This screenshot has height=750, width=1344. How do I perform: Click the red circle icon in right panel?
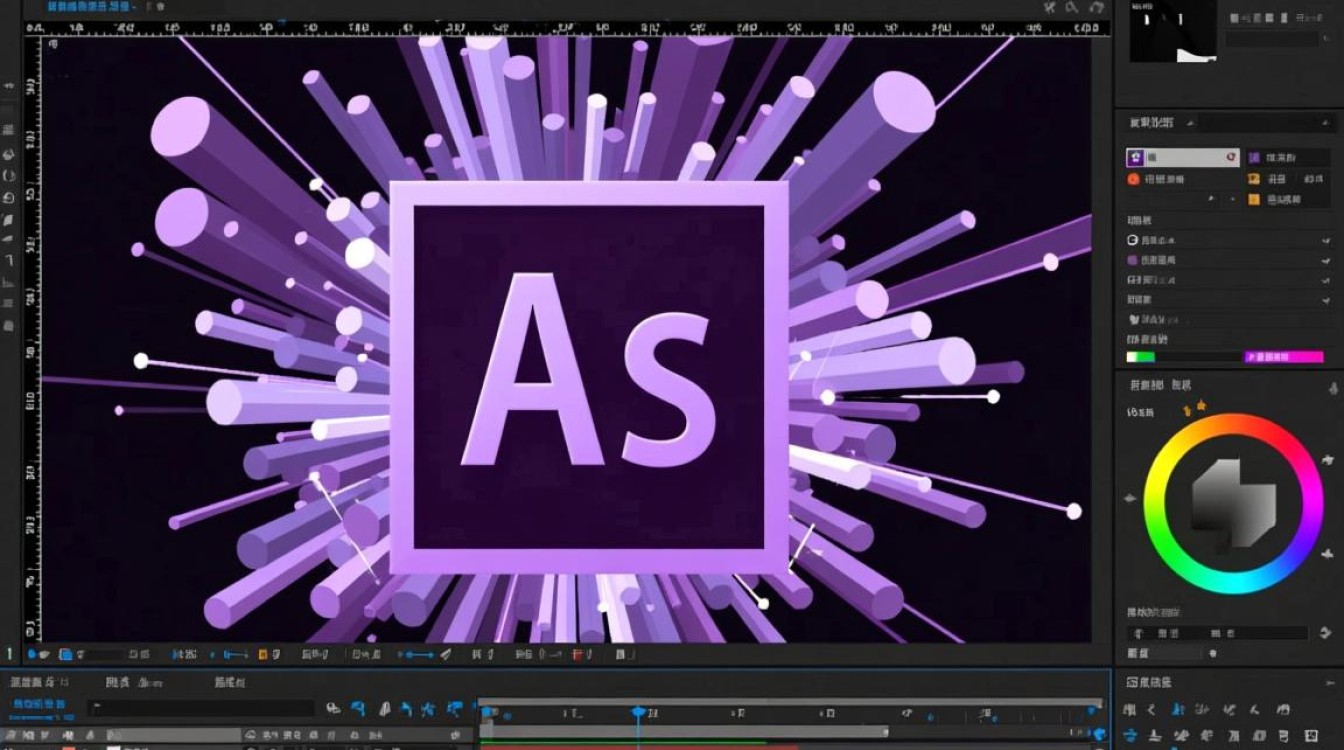[1133, 179]
